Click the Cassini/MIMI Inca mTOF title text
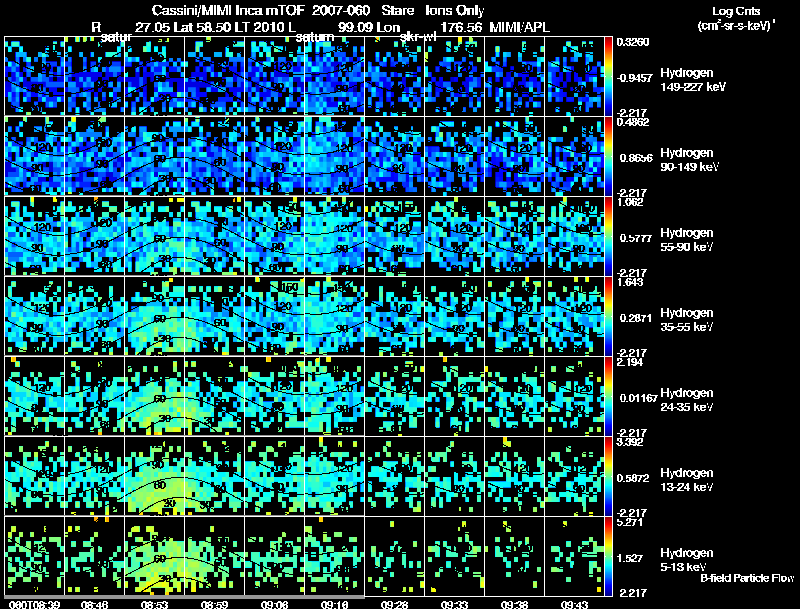The image size is (800, 609). click(x=228, y=10)
